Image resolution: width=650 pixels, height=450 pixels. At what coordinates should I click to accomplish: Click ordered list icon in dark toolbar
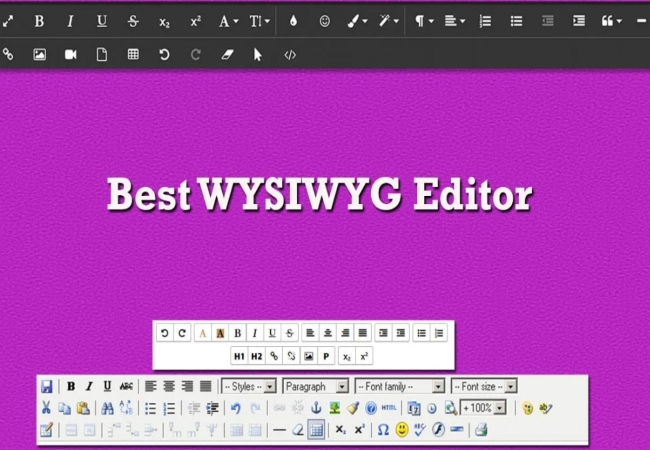(x=485, y=21)
